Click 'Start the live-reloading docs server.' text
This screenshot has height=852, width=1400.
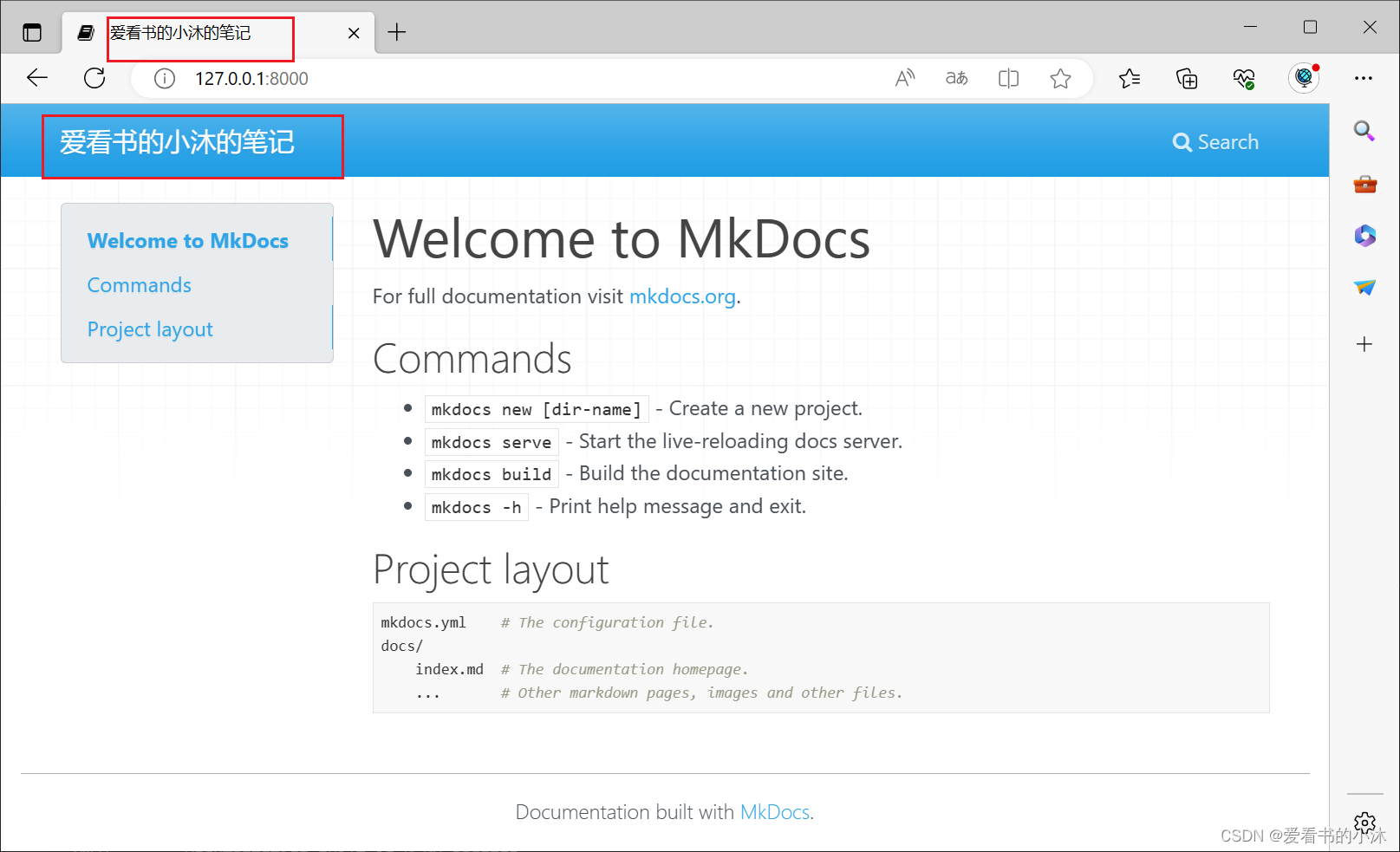coord(740,441)
